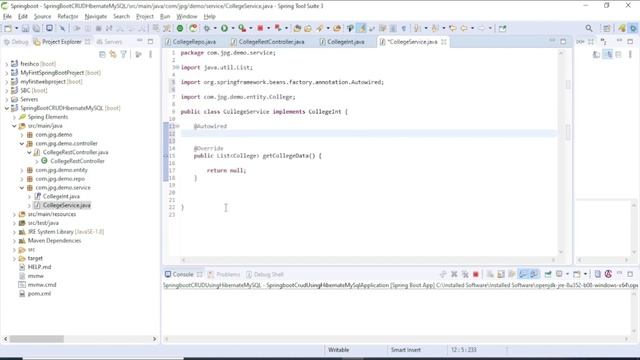Viewport: 640px width, 360px height.
Task: Open the Navigate menu
Action: tap(96, 16)
